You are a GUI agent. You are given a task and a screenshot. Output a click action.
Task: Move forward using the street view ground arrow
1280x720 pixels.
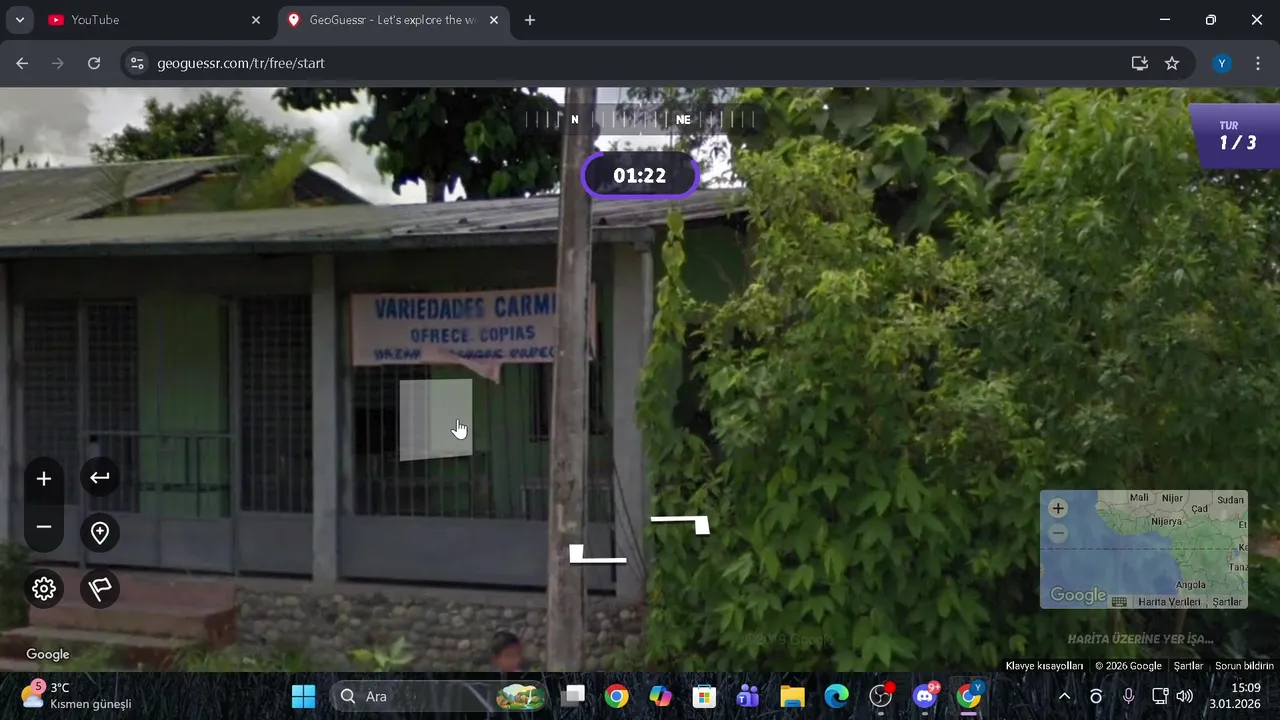click(x=680, y=524)
